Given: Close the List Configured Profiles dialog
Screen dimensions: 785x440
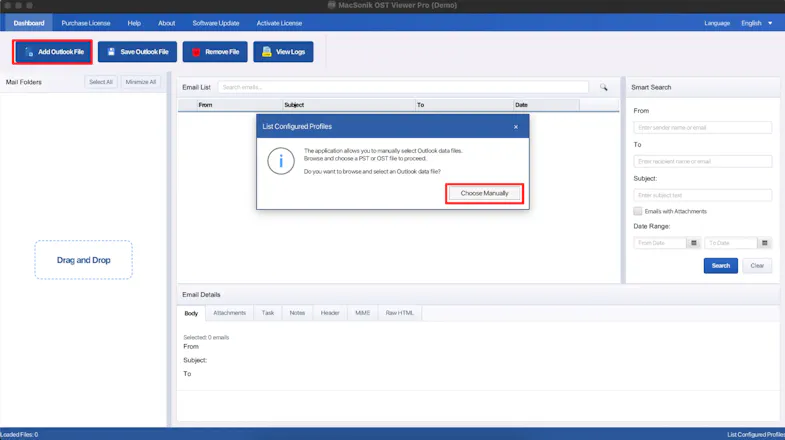Looking at the screenshot, I should pos(516,127).
